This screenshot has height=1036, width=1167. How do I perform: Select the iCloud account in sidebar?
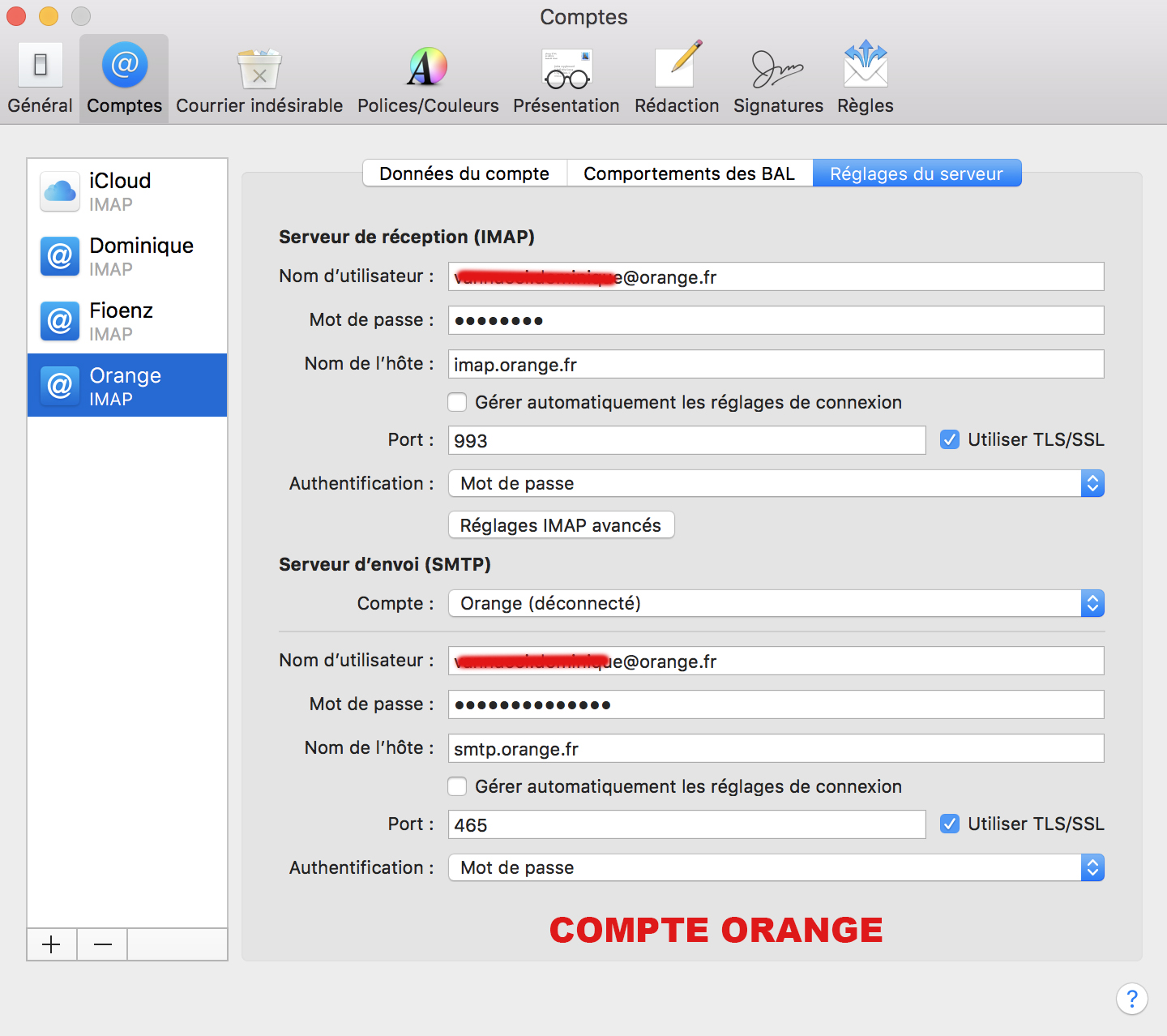tap(127, 191)
